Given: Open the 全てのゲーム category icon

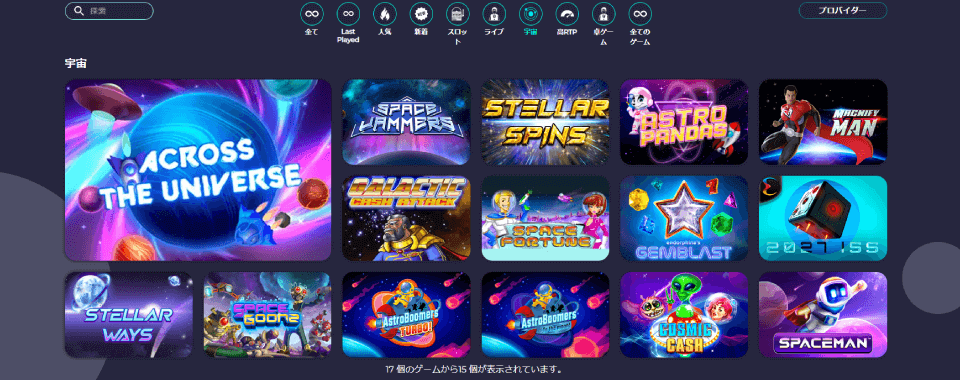Looking at the screenshot, I should (x=640, y=13).
